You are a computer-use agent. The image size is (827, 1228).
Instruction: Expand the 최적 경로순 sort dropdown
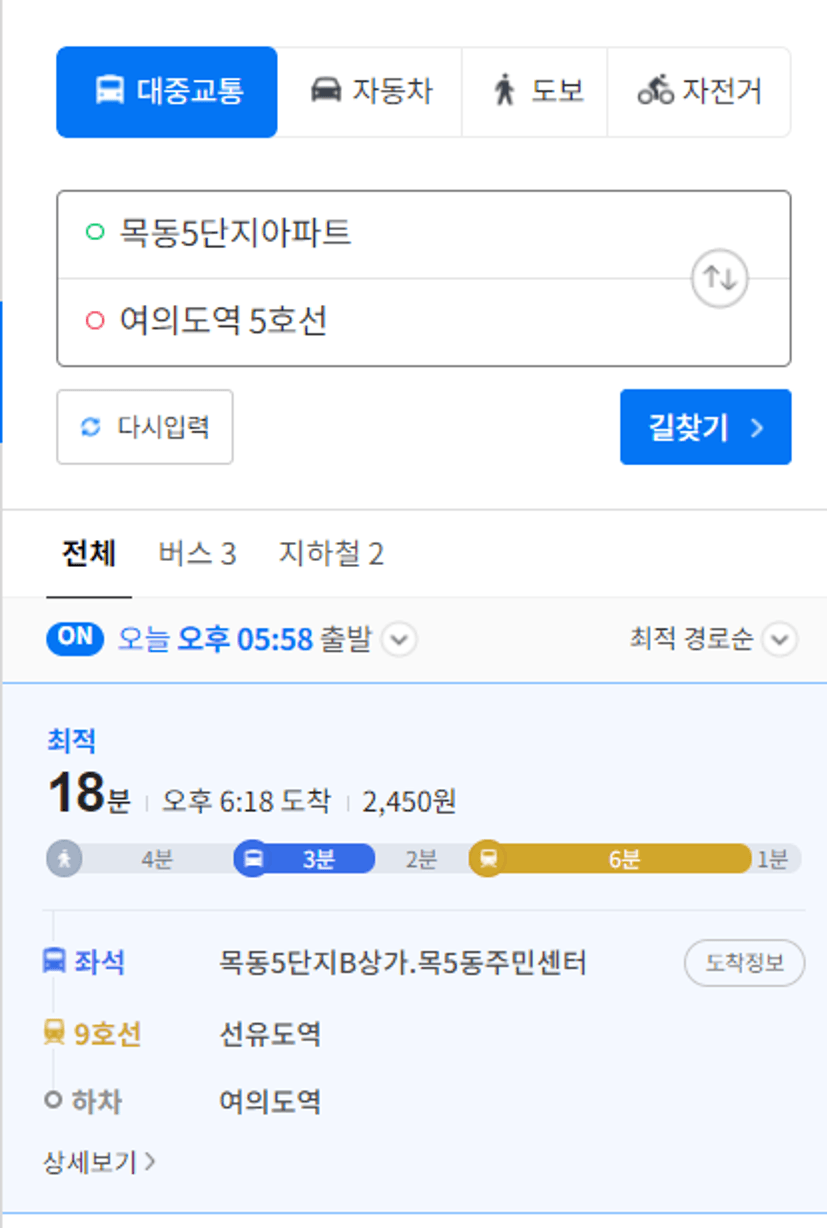tap(780, 640)
